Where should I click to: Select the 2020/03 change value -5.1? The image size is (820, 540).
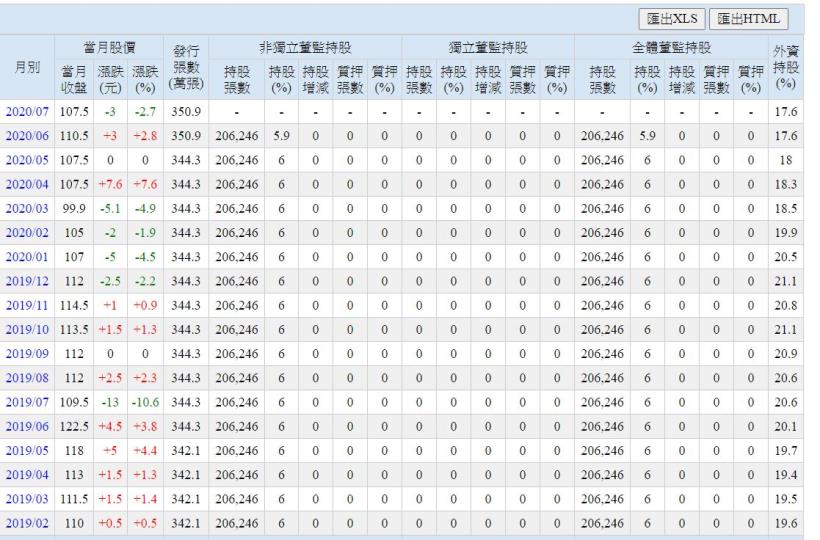[x=110, y=209]
